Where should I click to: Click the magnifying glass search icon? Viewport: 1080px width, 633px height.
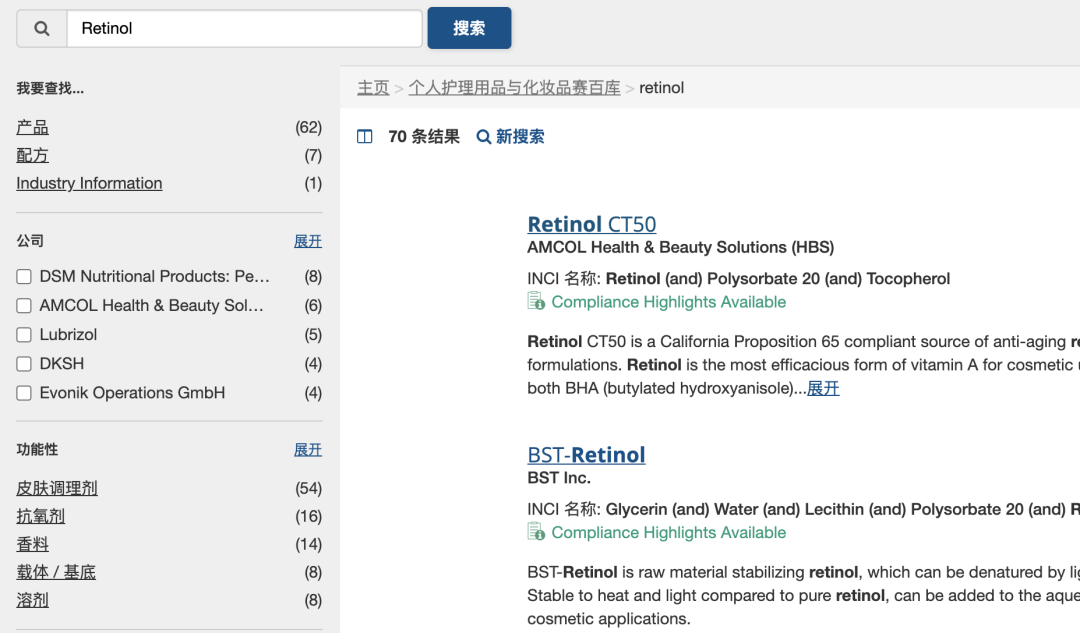point(40,28)
